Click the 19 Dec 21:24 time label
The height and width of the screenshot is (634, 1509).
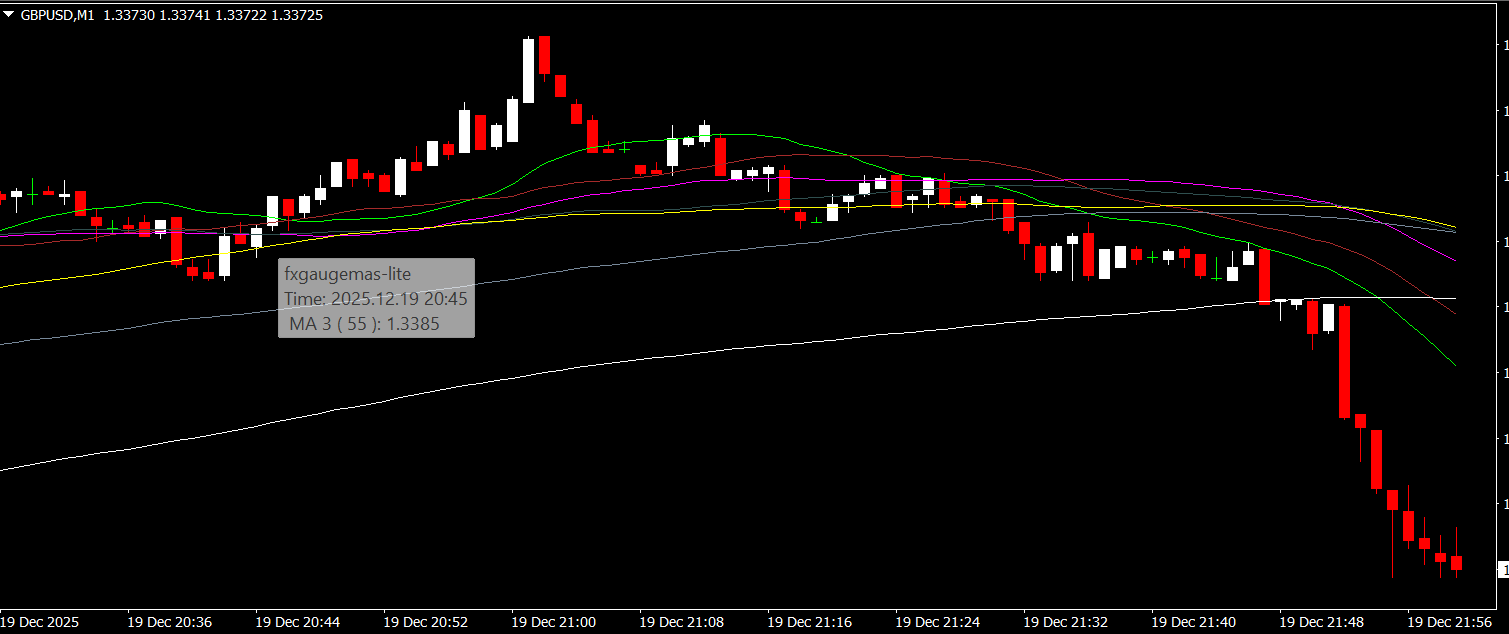pos(937,622)
